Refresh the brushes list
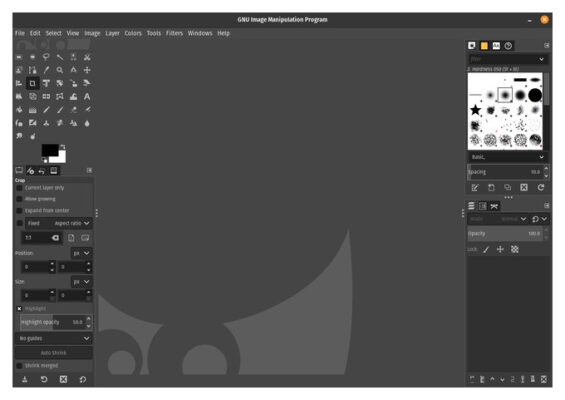The width and height of the screenshot is (565, 400). click(540, 187)
